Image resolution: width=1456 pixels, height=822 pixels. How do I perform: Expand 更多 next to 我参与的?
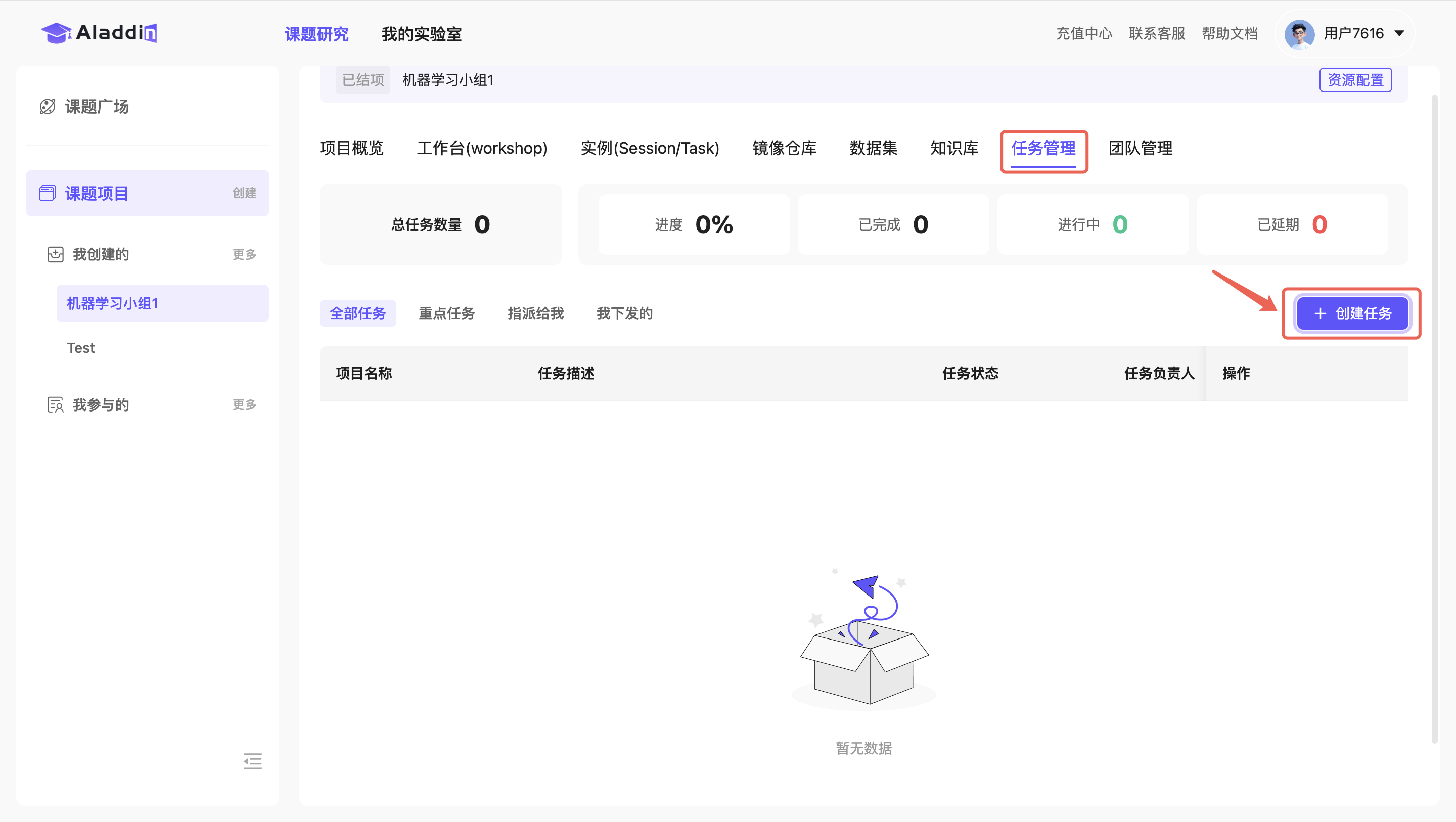click(244, 405)
